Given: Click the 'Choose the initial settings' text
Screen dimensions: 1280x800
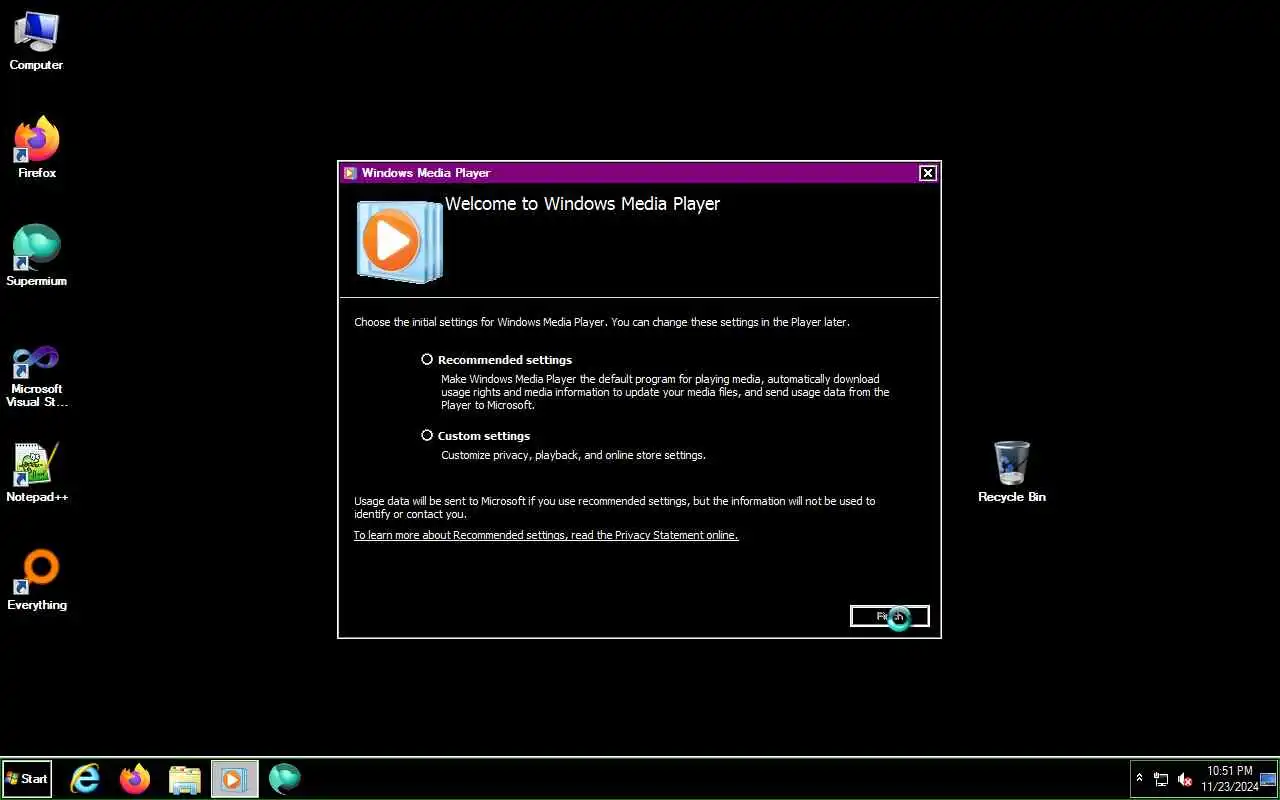Looking at the screenshot, I should (x=602, y=322).
